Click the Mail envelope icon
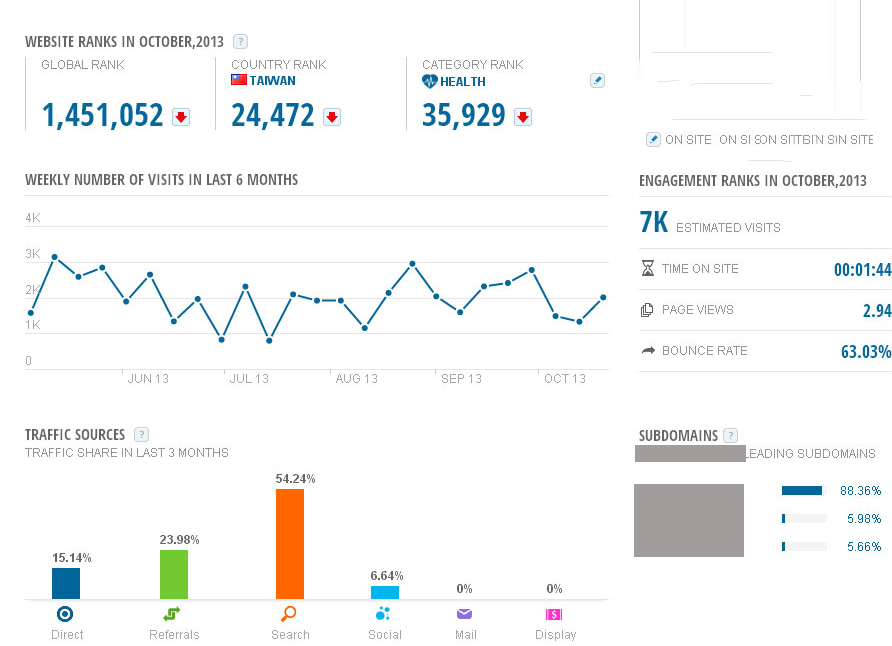The height and width of the screenshot is (646, 892). pos(464,614)
